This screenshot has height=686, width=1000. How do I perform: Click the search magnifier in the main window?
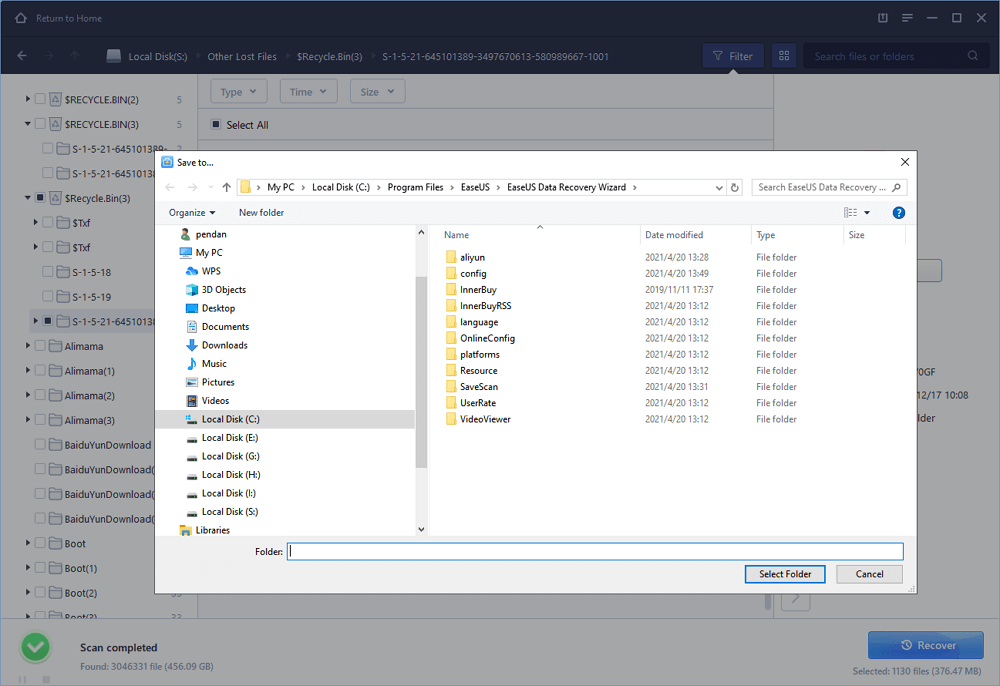click(972, 56)
